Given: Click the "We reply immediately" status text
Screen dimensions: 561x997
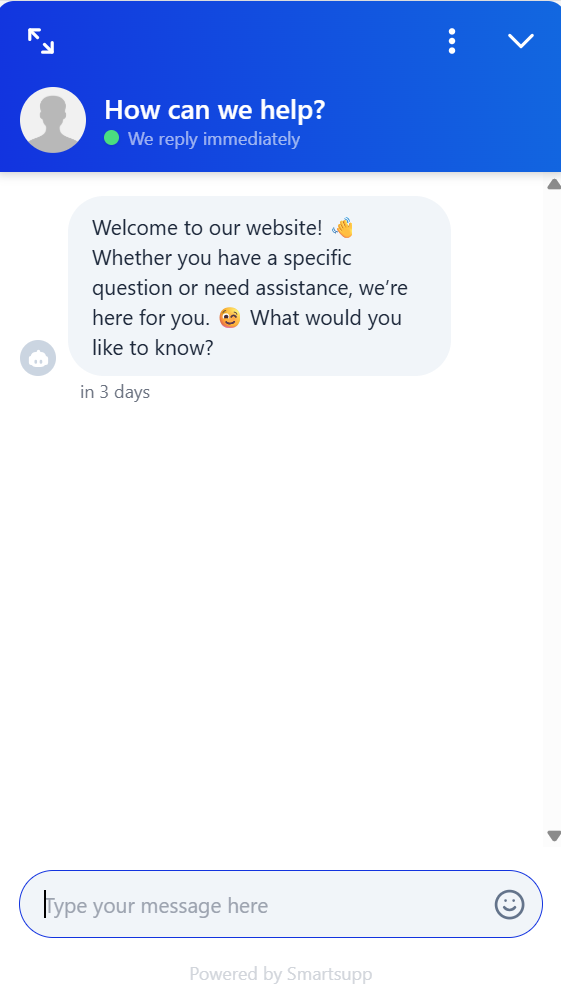Looking at the screenshot, I should click(x=214, y=139).
